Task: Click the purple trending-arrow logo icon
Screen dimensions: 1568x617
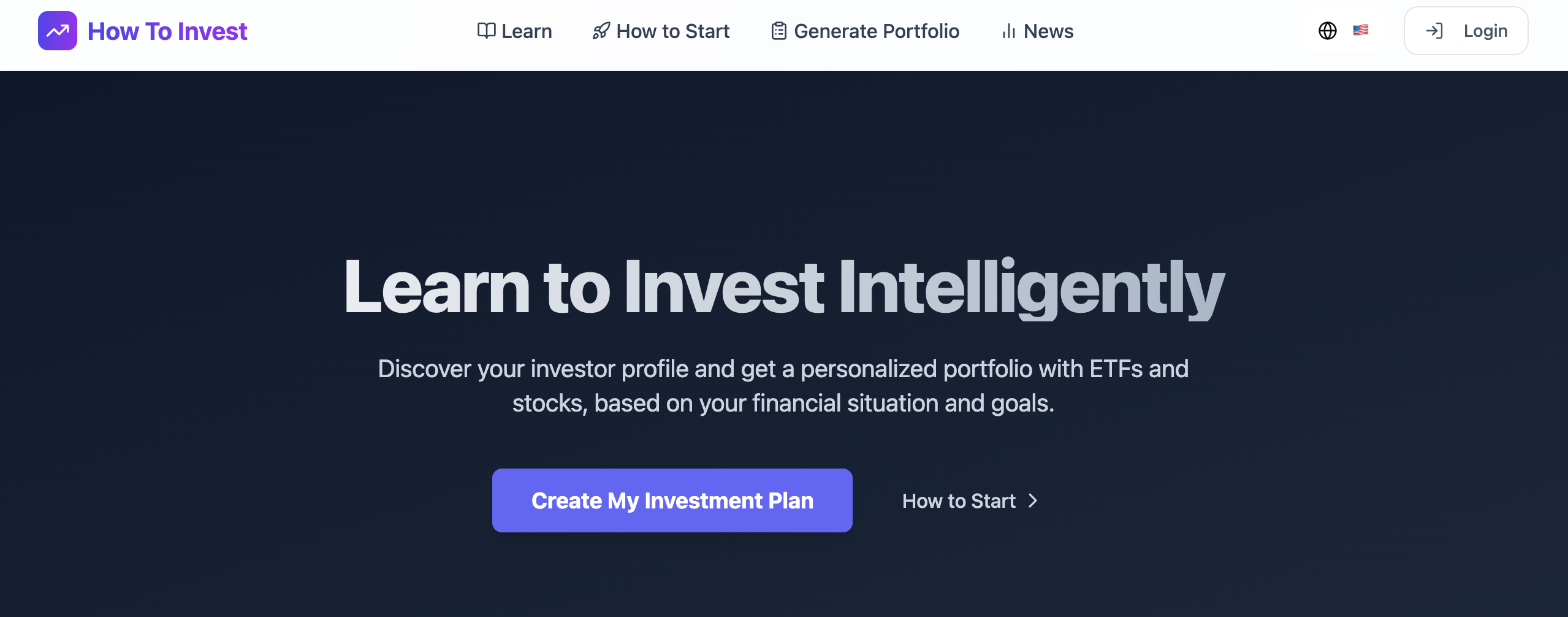Action: click(x=58, y=31)
